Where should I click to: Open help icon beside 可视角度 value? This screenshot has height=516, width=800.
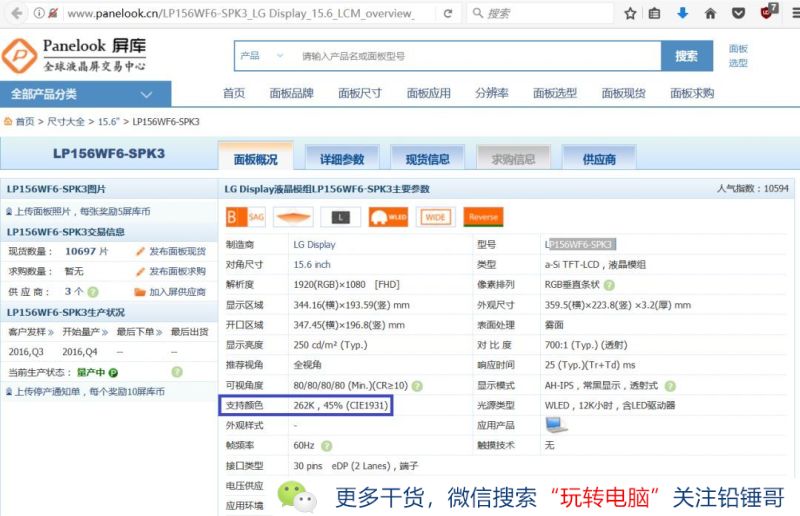417,386
